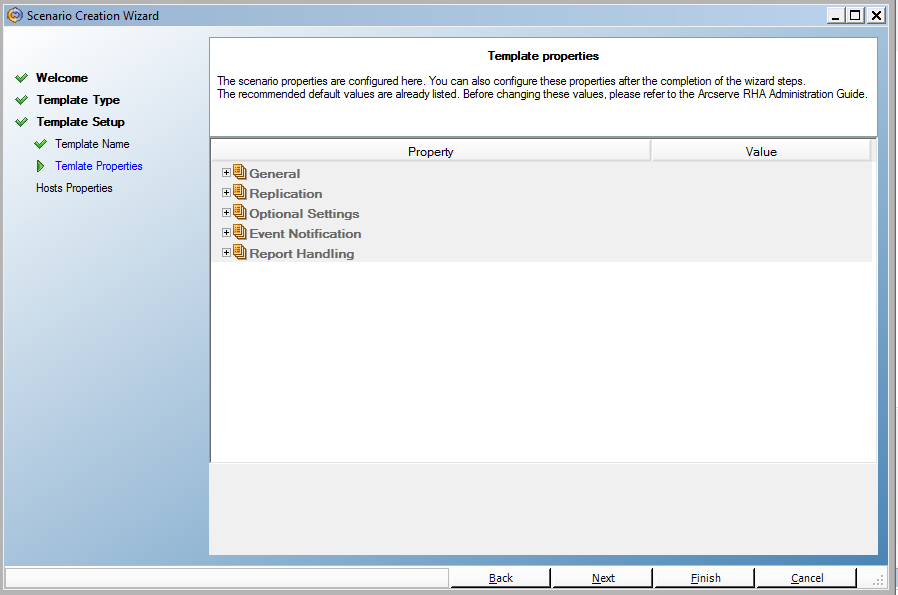Click the green checkmark beside Template Setup
This screenshot has height=595, width=898.
[22, 121]
